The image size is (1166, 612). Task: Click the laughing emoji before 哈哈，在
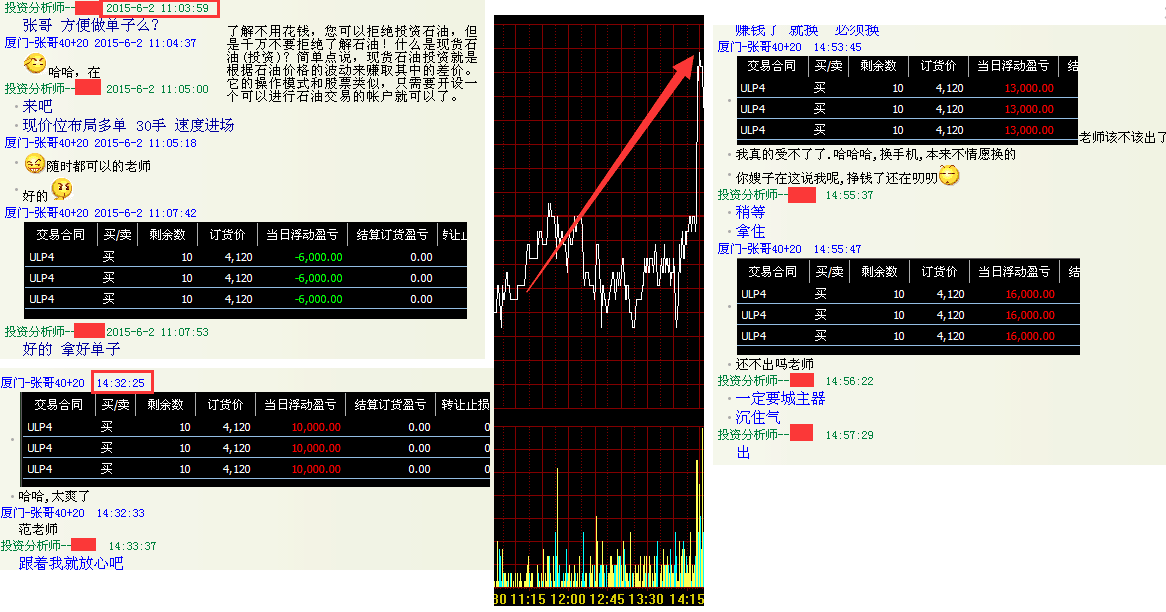[x=35, y=64]
